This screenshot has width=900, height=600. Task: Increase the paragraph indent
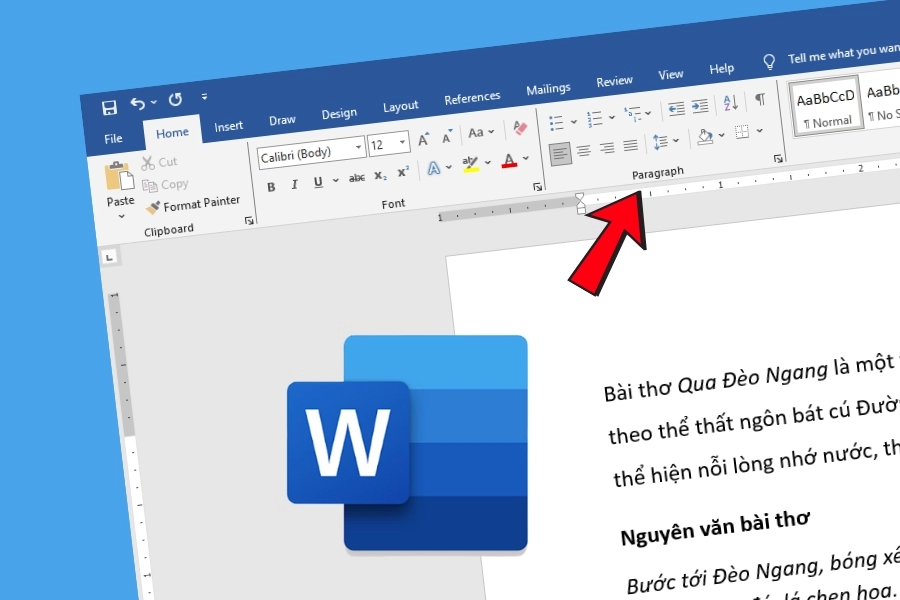click(700, 105)
